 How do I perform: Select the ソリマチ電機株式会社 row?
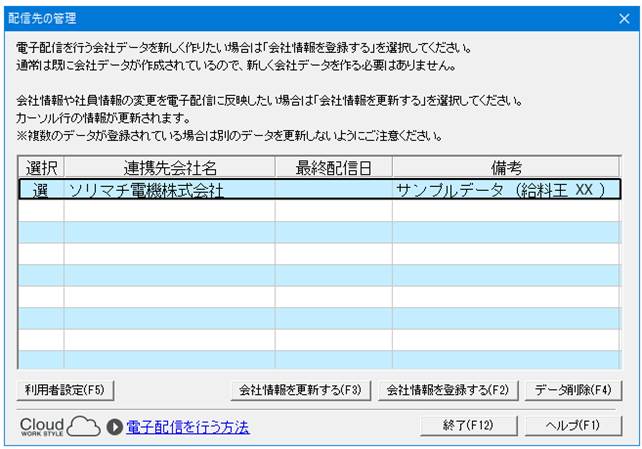tap(319, 190)
